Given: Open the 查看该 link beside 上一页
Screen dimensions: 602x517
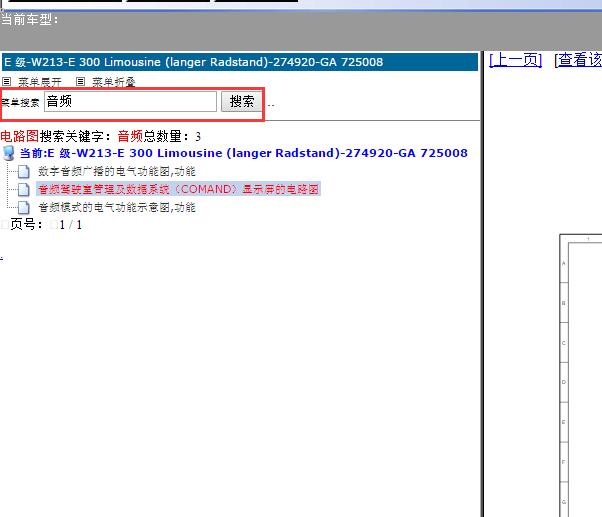Looking at the screenshot, I should tap(579, 60).
